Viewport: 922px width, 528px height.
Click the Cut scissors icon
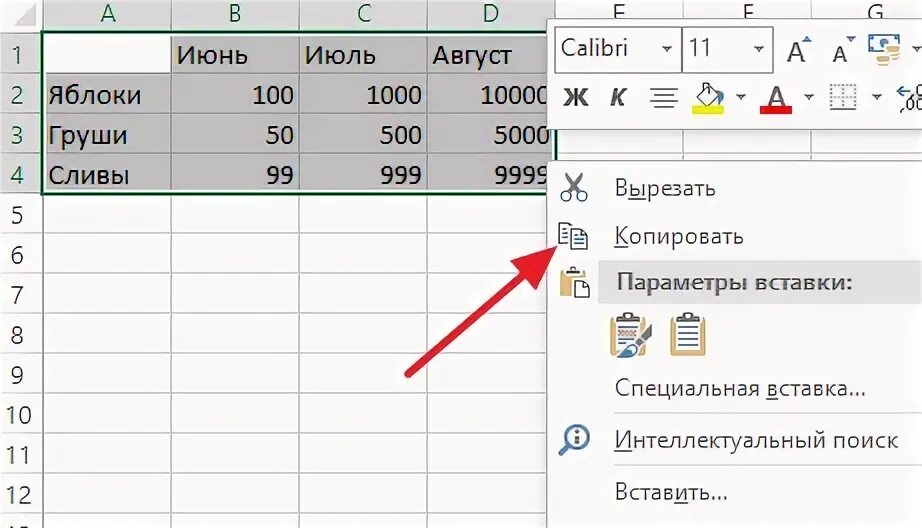(573, 188)
